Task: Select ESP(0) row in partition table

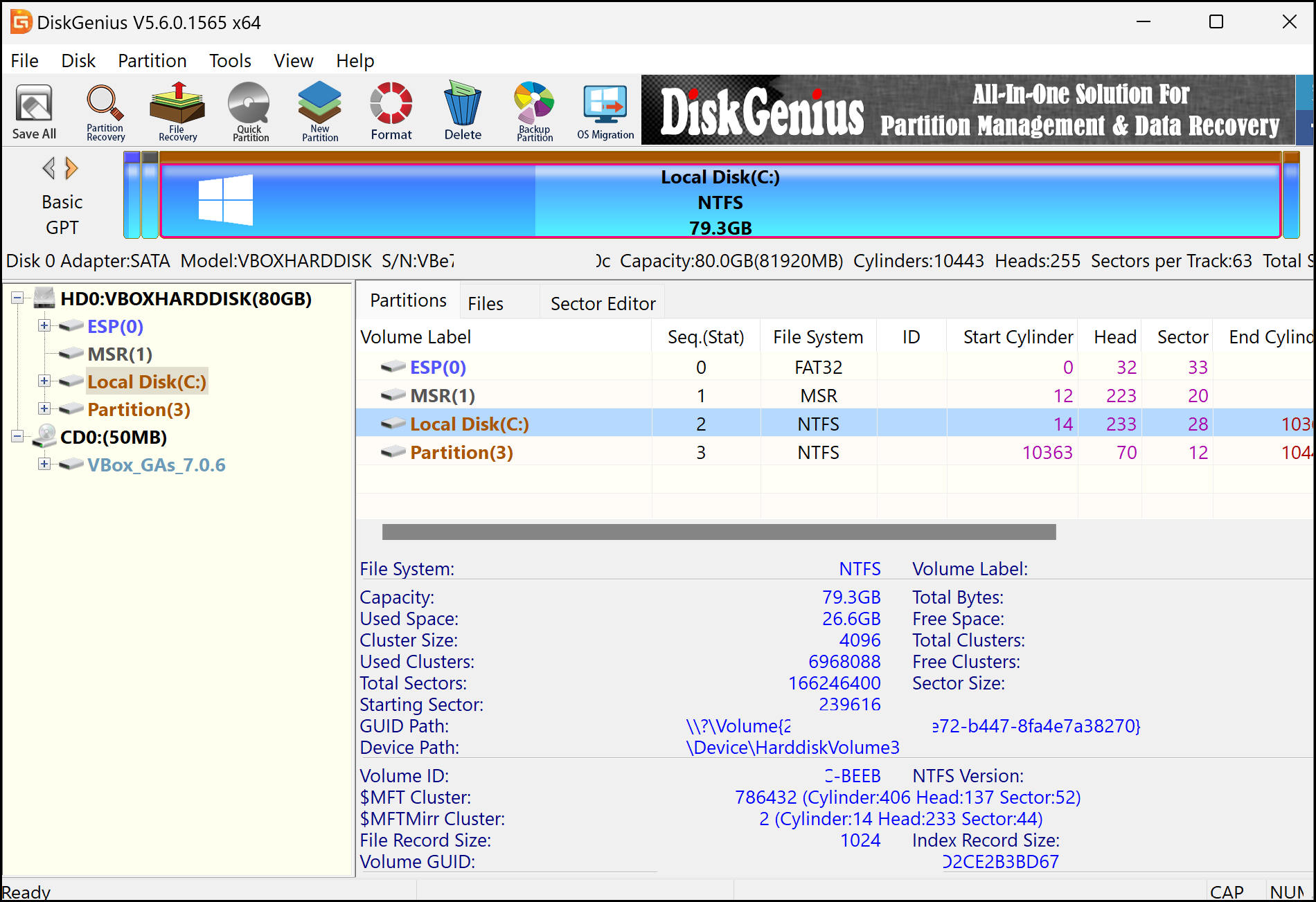Action: click(x=835, y=367)
